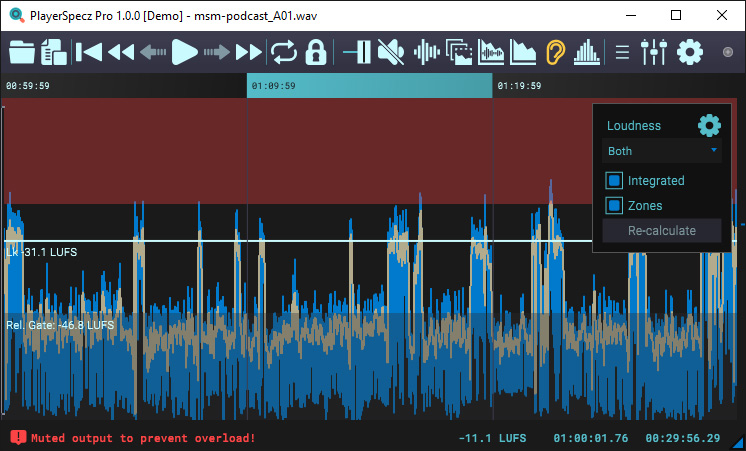Viewport: 746px width, 451px height.
Task: Skip to the start of the track
Action: 88,51
